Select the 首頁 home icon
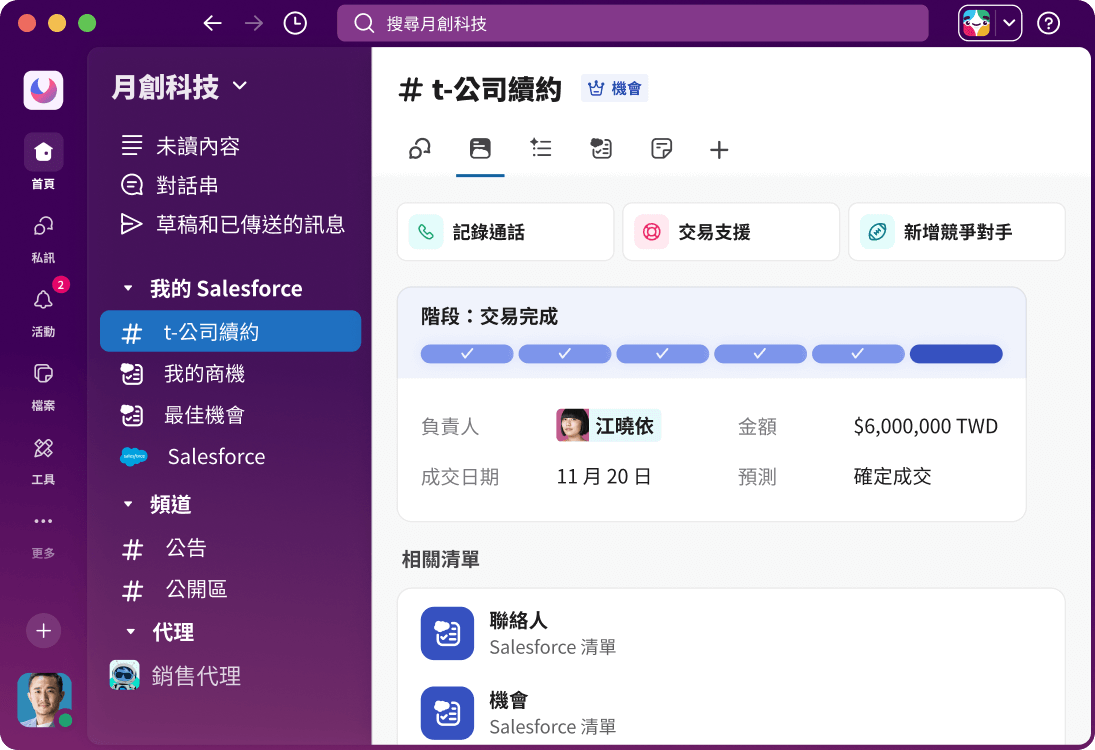Image resolution: width=1095 pixels, height=750 pixels. pos(43,152)
